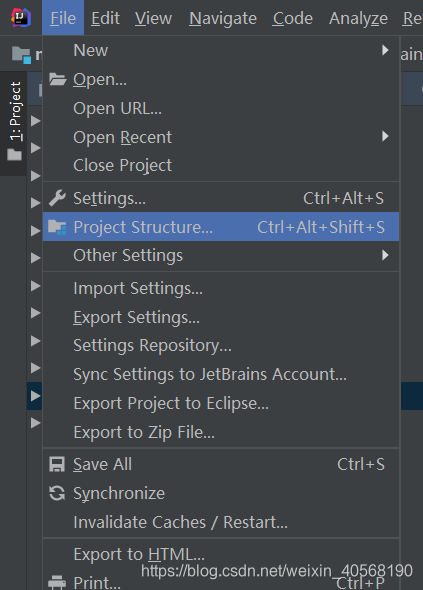This screenshot has width=423, height=590.
Task: Click the Synchronize refresh arrows icon
Action: [57, 493]
